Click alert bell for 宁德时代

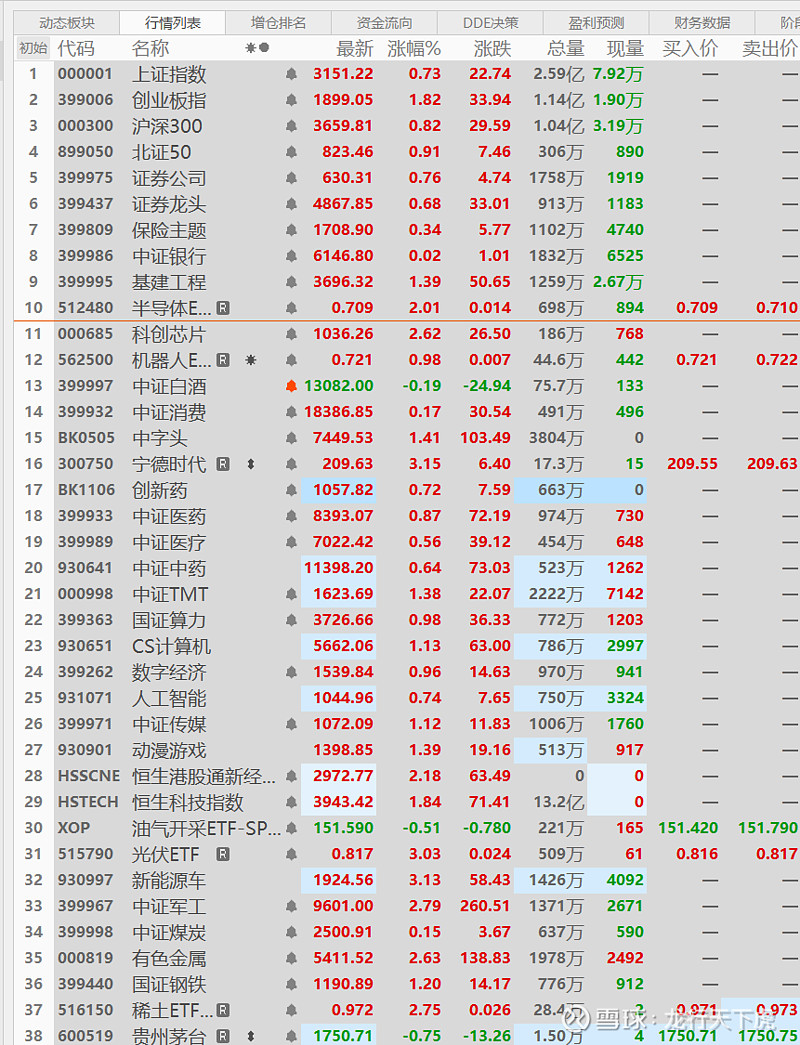pos(291,464)
